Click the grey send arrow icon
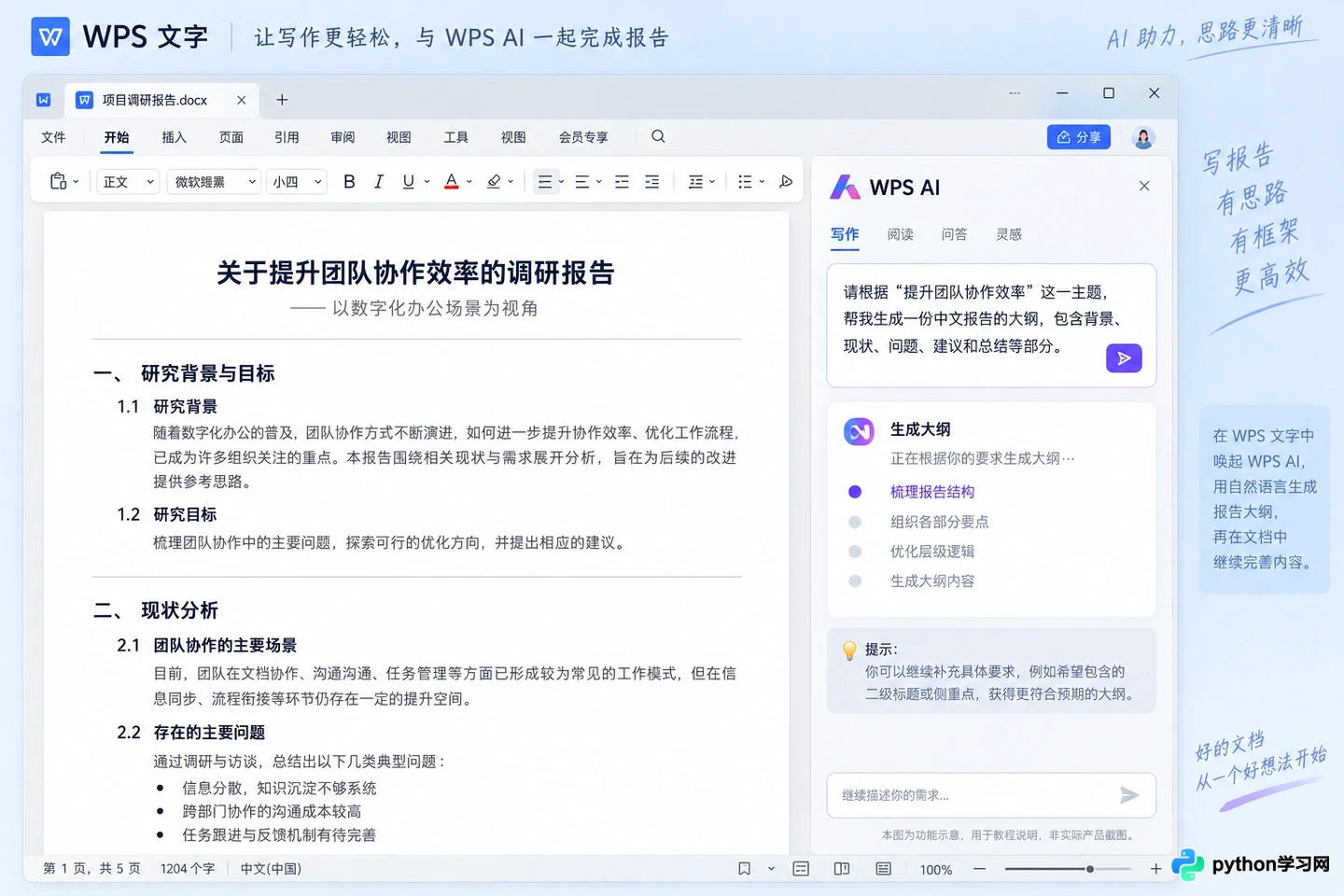This screenshot has height=896, width=1344. point(1129,795)
